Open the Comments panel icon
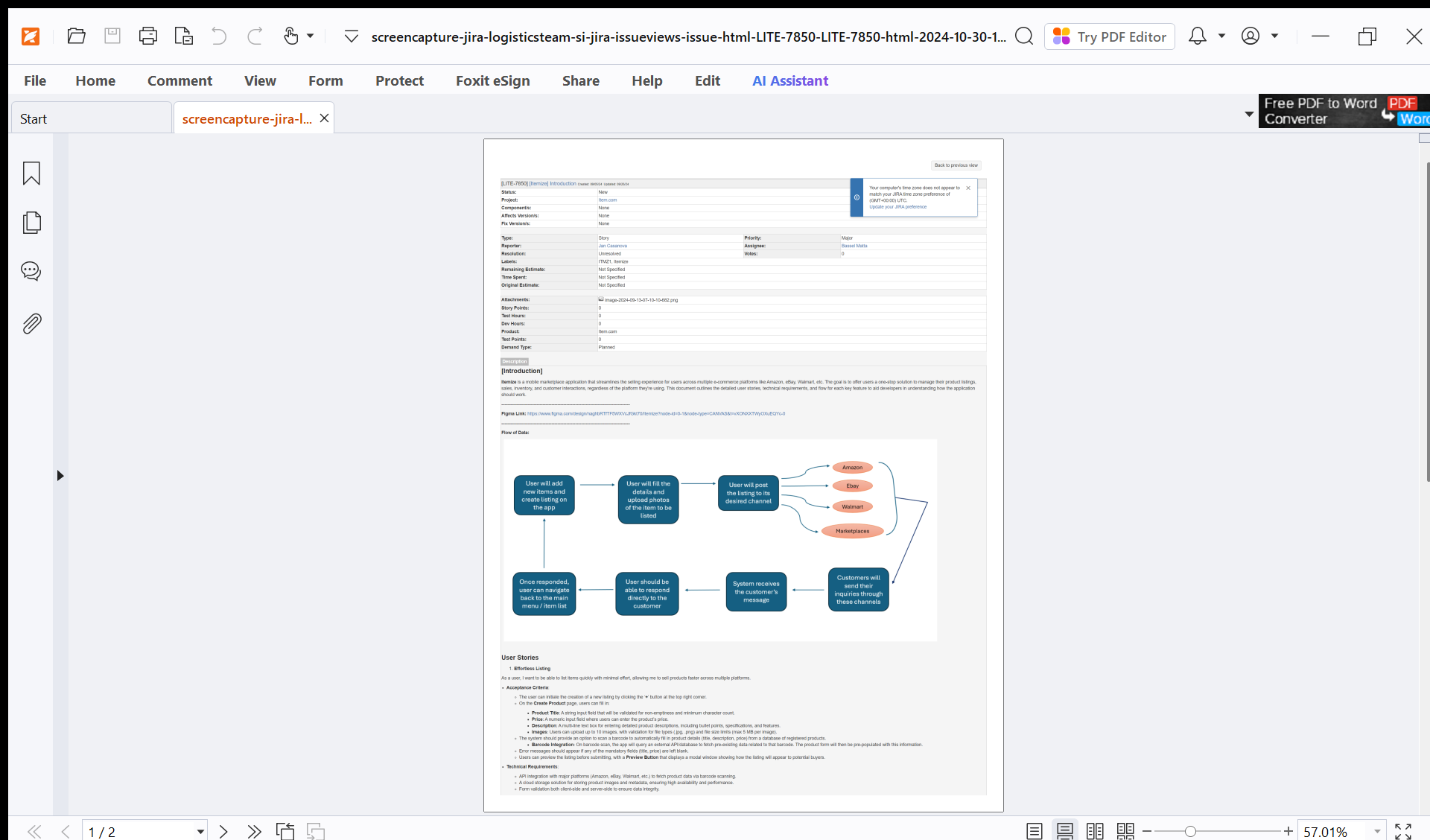 (x=31, y=271)
